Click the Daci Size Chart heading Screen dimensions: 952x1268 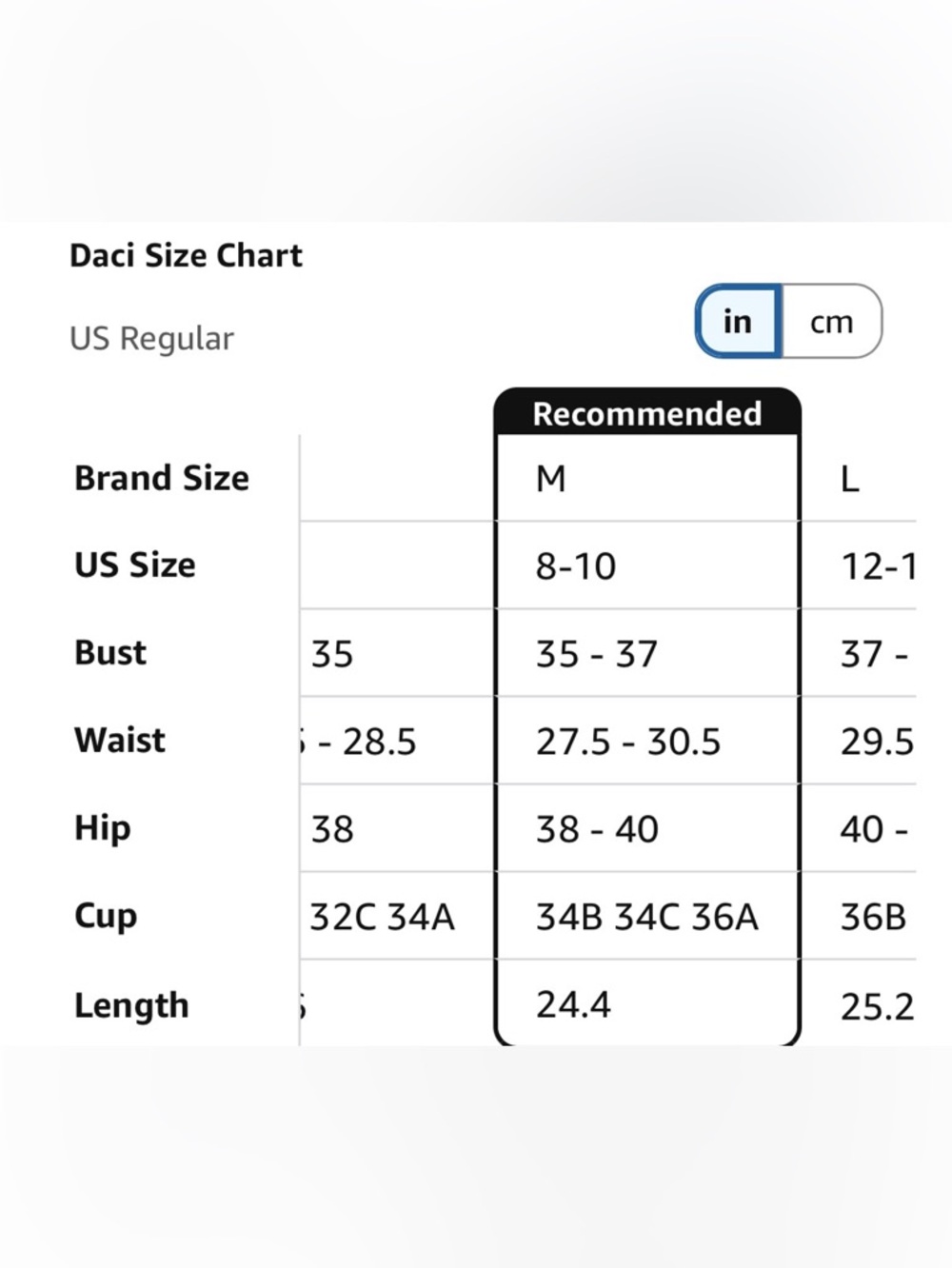pos(186,255)
